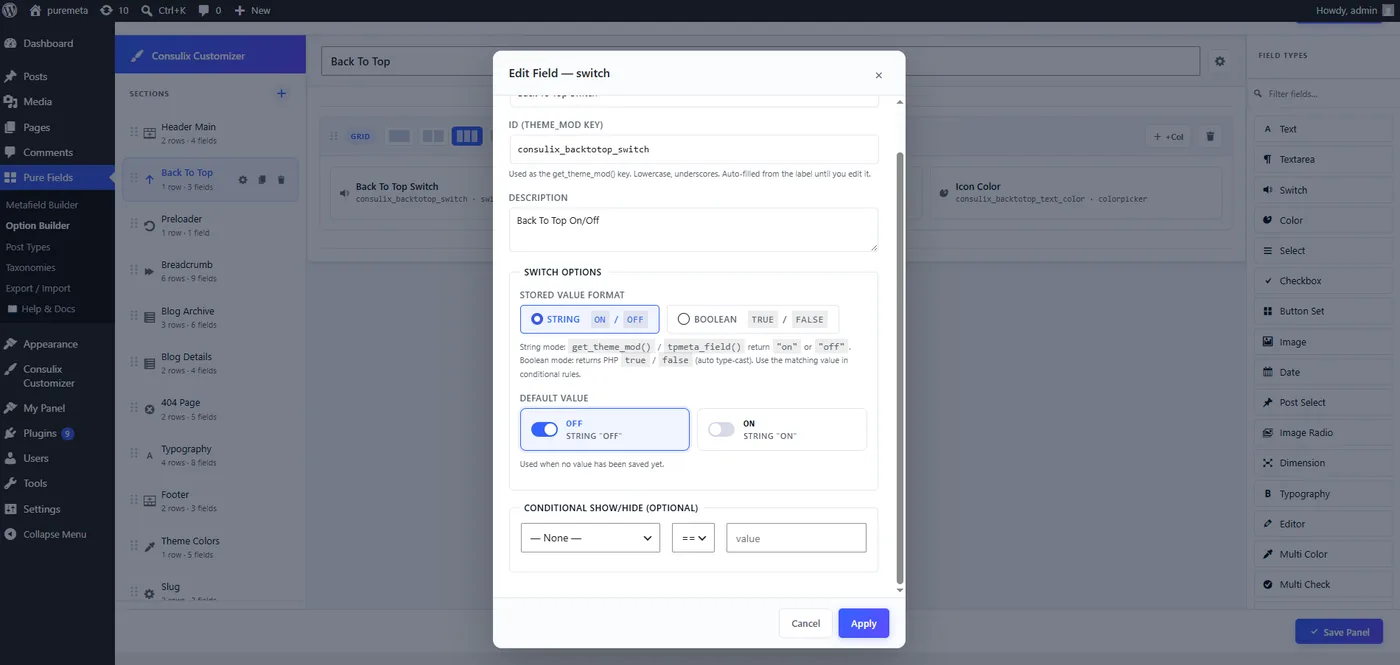
Task: Collapse the admin menu
Action: [x=55, y=534]
